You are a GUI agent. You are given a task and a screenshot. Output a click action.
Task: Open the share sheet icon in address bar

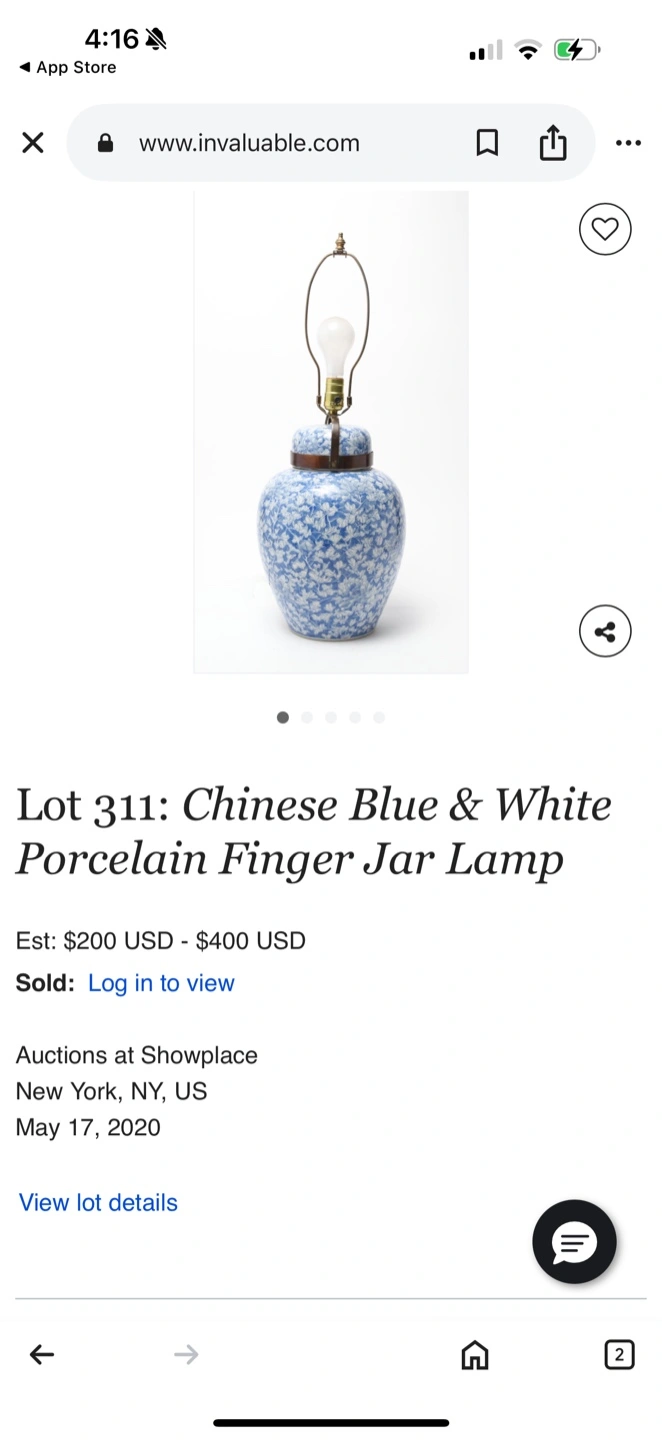[x=553, y=143]
